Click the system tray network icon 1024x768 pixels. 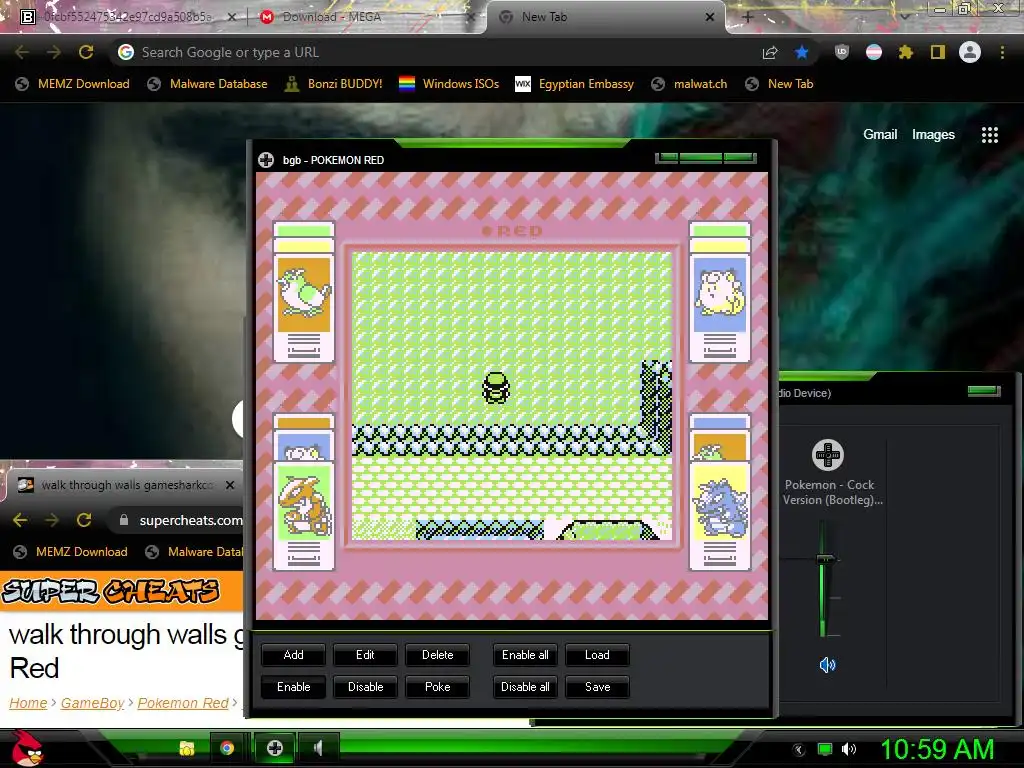point(825,749)
